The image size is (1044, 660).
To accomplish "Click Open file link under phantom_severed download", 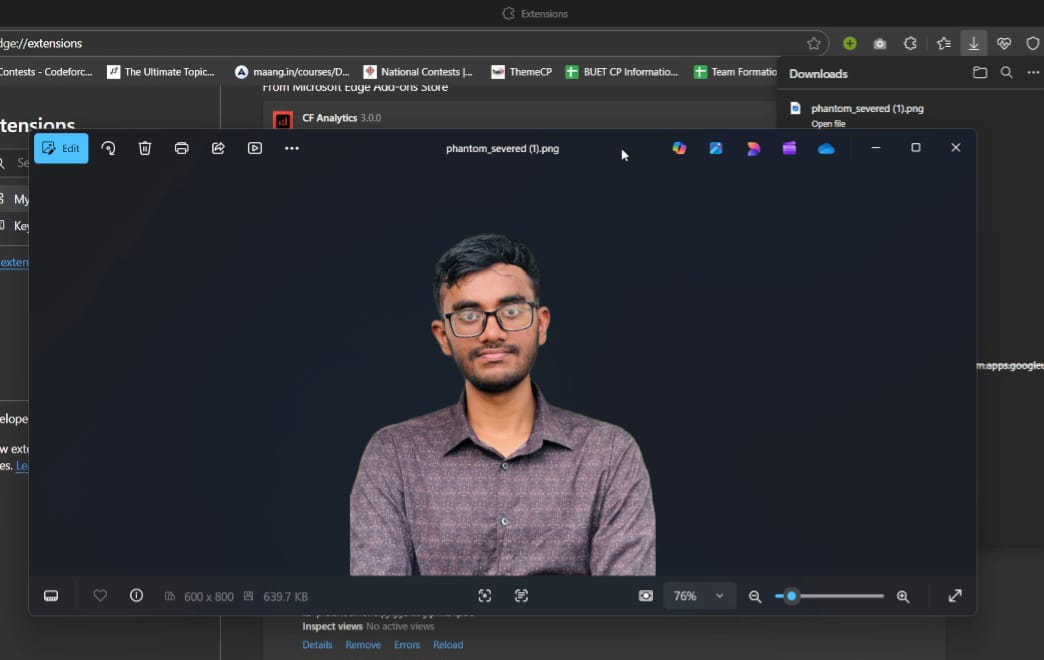I will [828, 124].
